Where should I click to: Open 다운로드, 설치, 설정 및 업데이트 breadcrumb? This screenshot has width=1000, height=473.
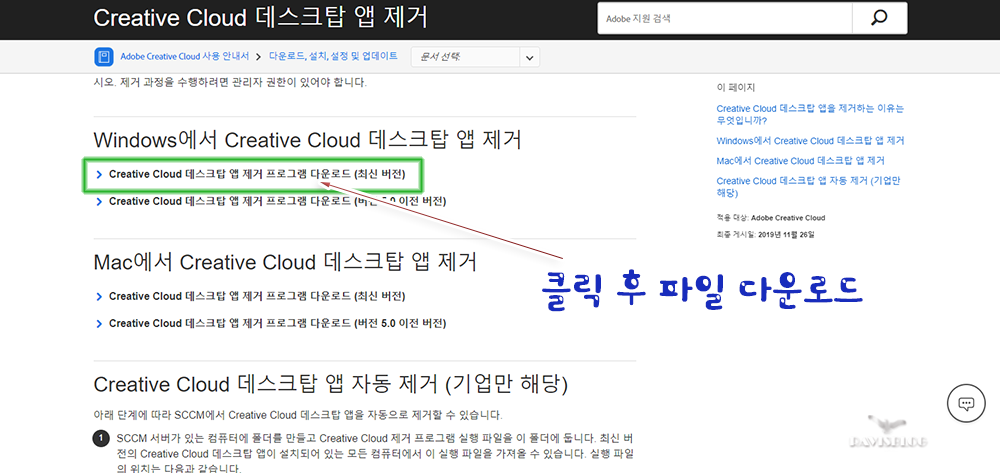(334, 57)
